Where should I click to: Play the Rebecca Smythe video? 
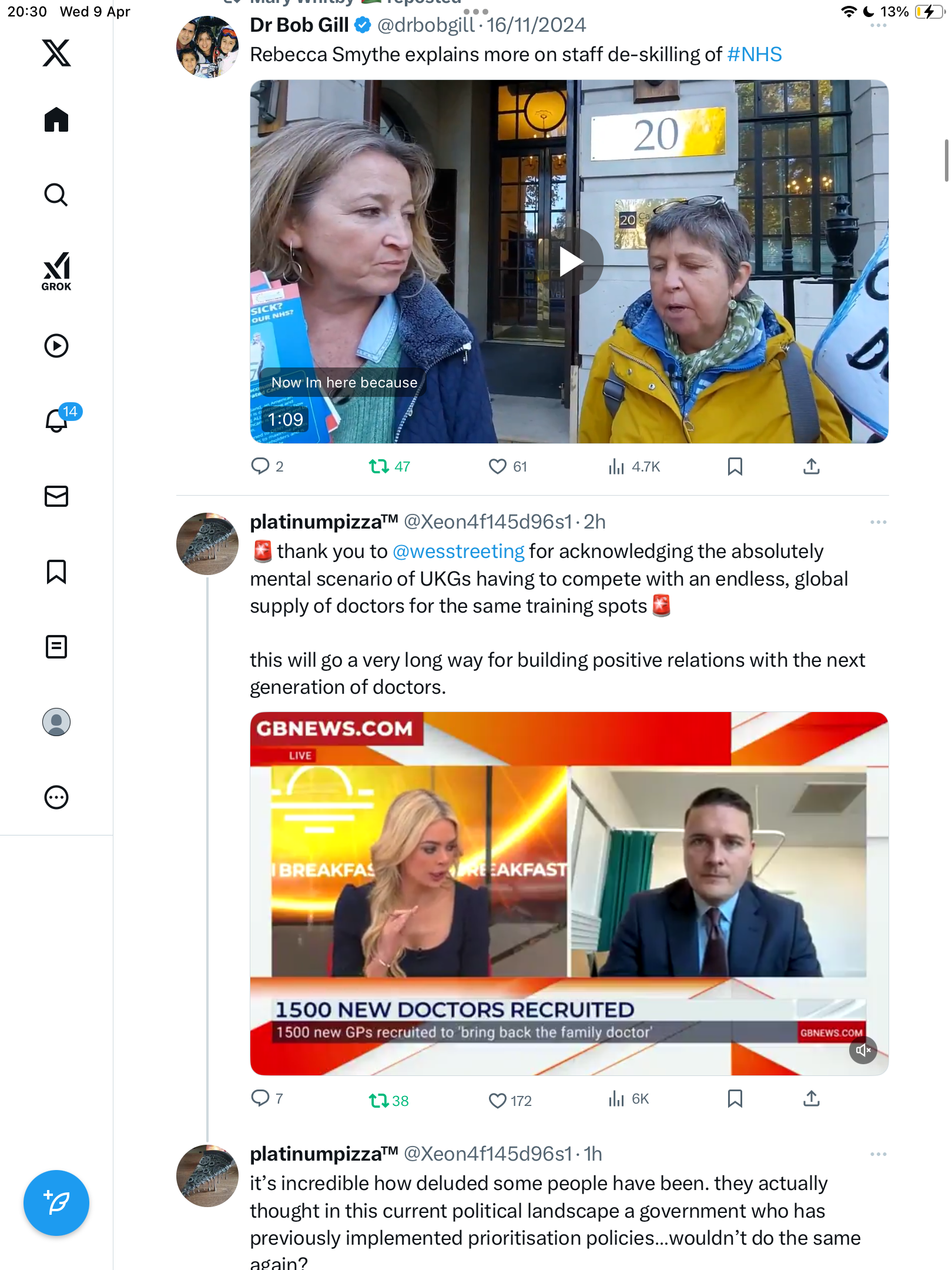tap(569, 262)
